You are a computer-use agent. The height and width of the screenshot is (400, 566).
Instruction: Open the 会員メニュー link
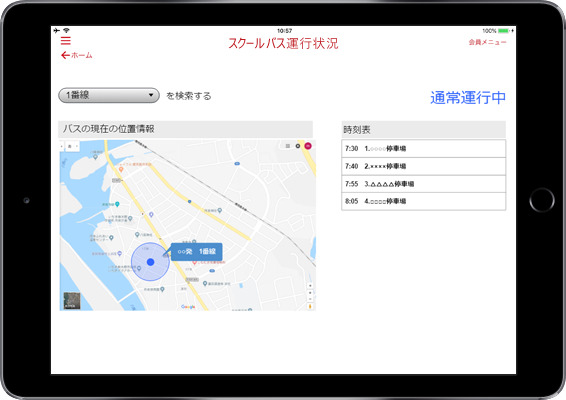coord(487,42)
